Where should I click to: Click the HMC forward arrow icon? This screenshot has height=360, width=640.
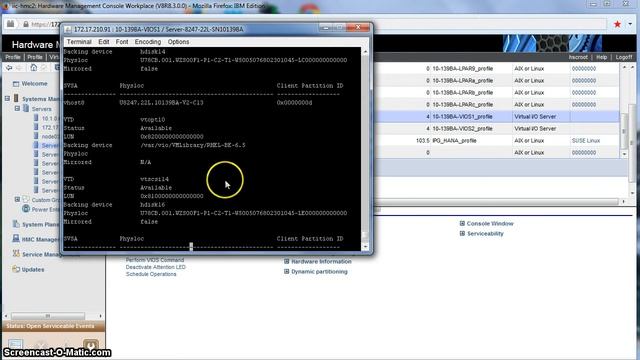pyautogui.click(x=20, y=68)
